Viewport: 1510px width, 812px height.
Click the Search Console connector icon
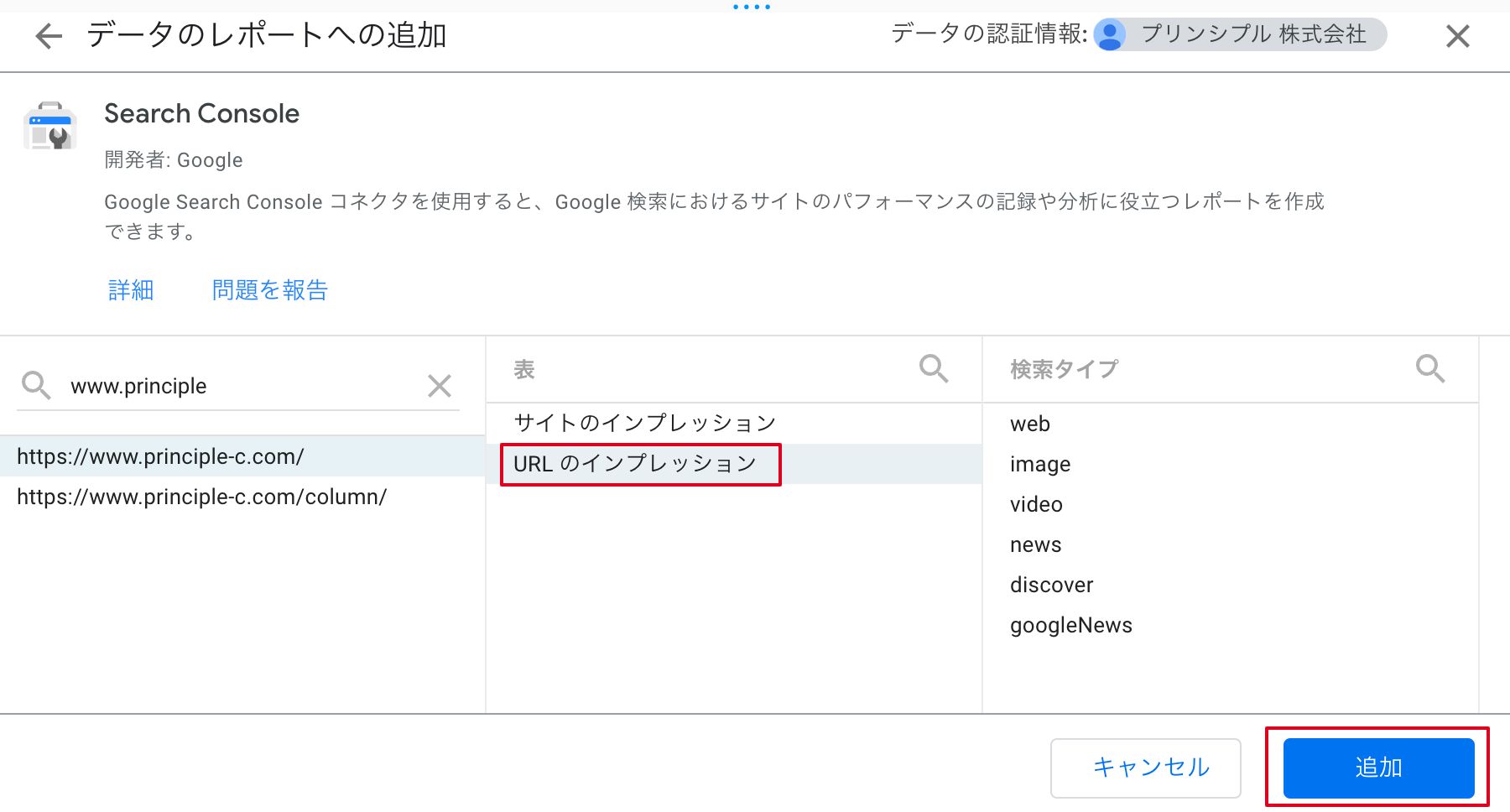(x=50, y=126)
